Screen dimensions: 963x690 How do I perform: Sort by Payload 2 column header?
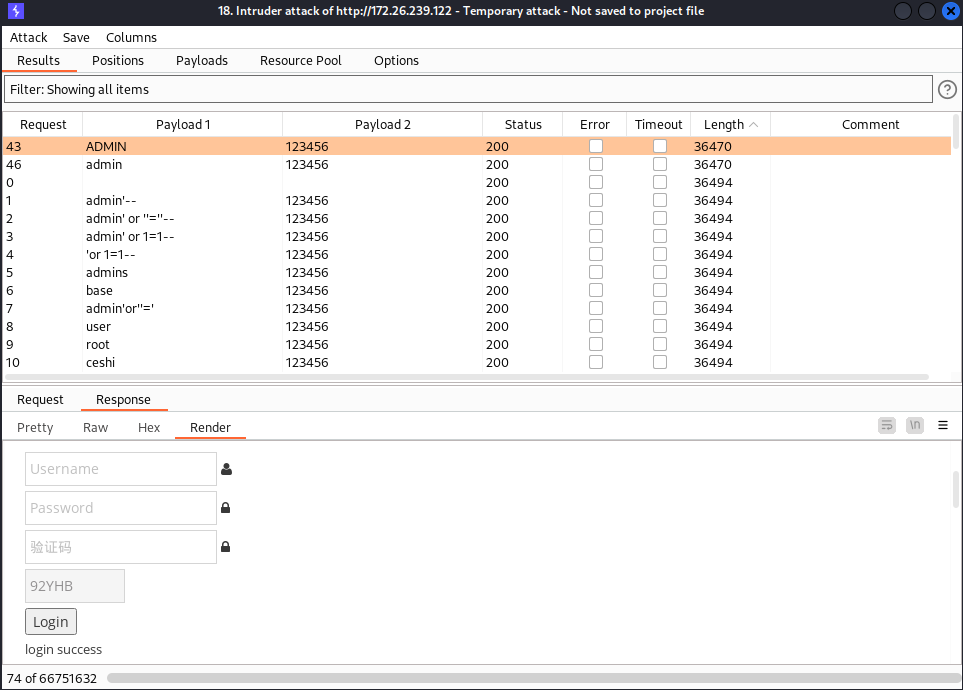pos(383,125)
